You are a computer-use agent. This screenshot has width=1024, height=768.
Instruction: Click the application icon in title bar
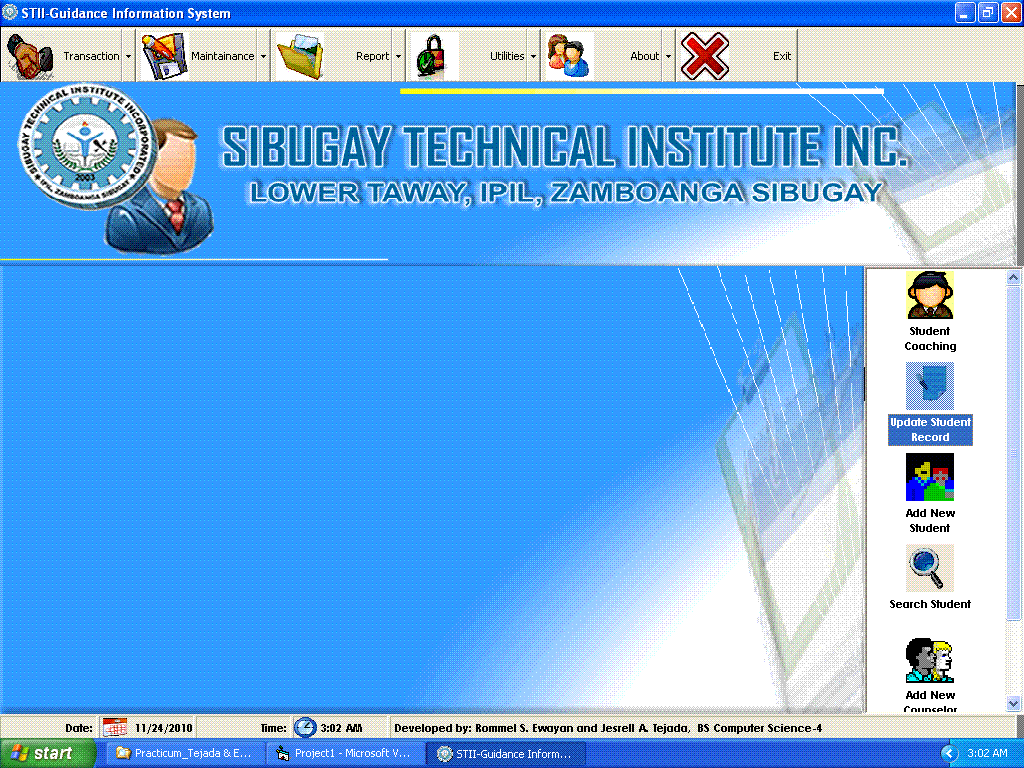[10, 12]
